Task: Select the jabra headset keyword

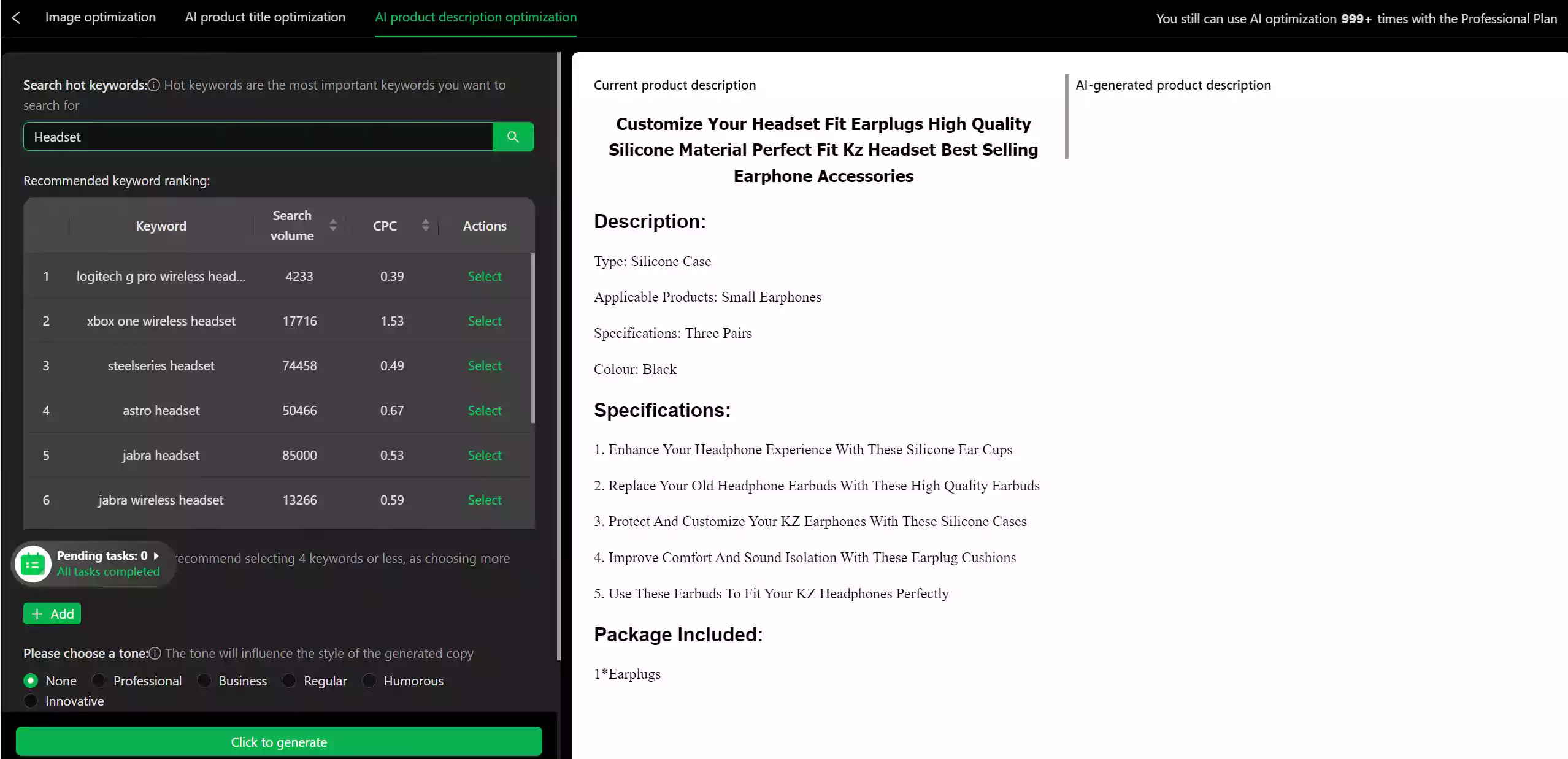Action: click(x=485, y=456)
